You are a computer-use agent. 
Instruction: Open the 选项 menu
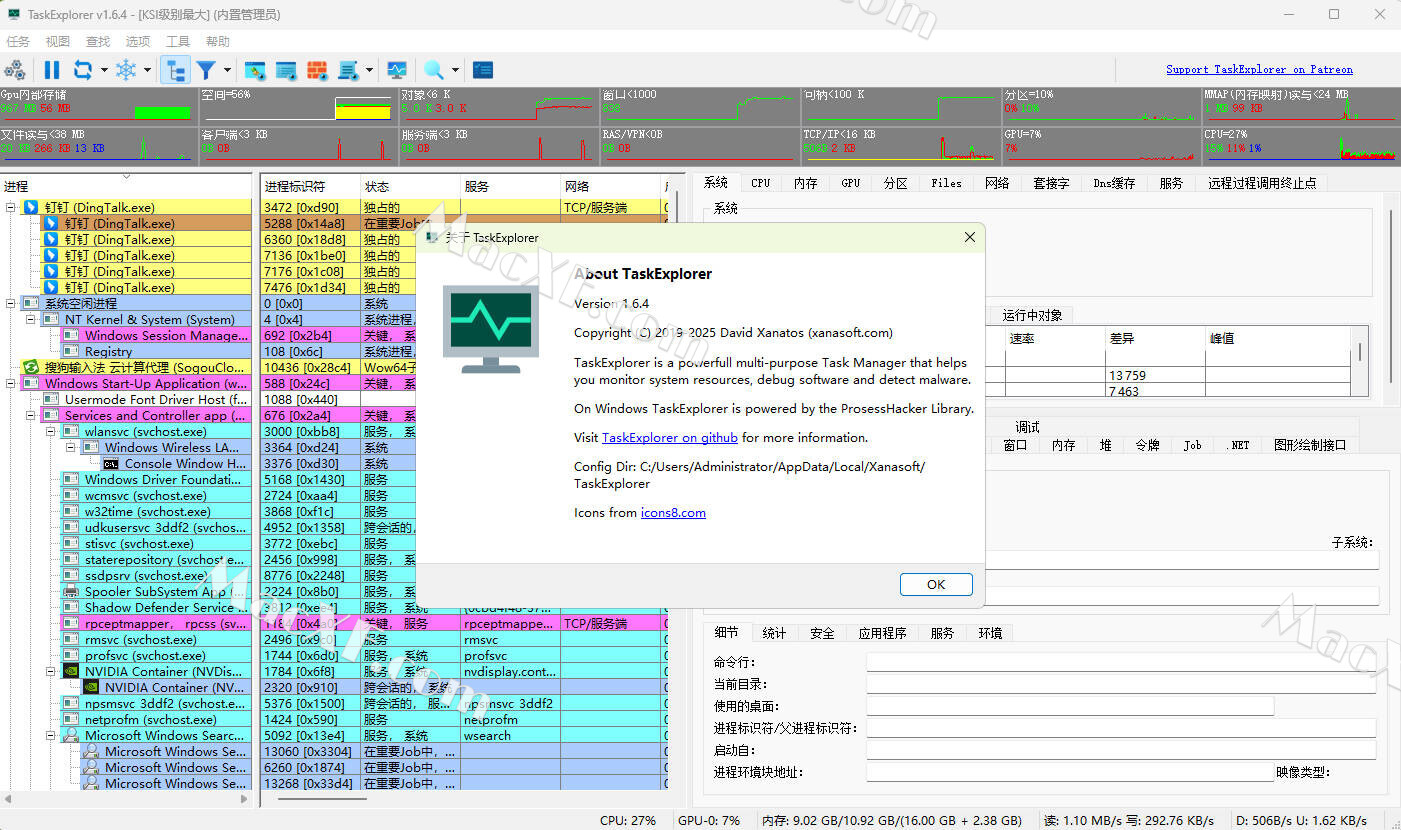coord(138,42)
